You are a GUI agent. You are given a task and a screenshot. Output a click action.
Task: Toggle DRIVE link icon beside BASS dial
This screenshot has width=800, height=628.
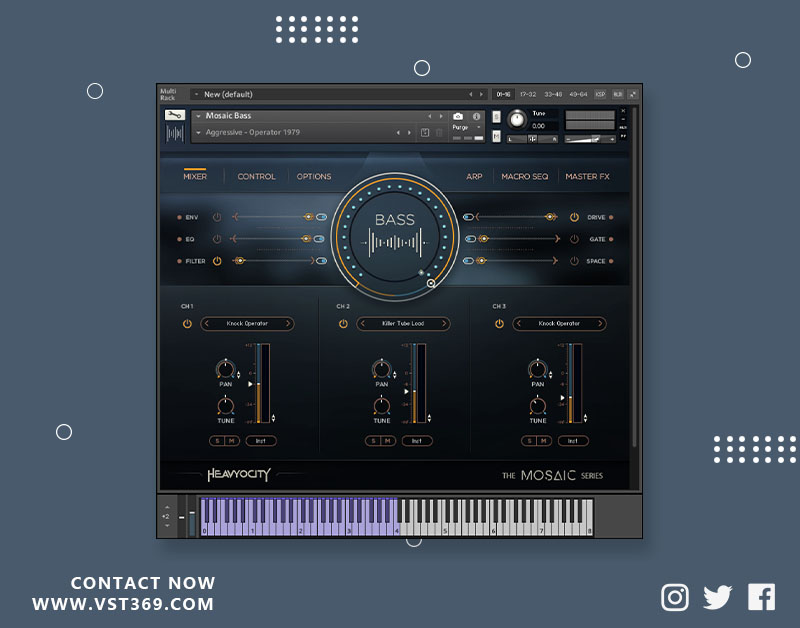(x=468, y=217)
